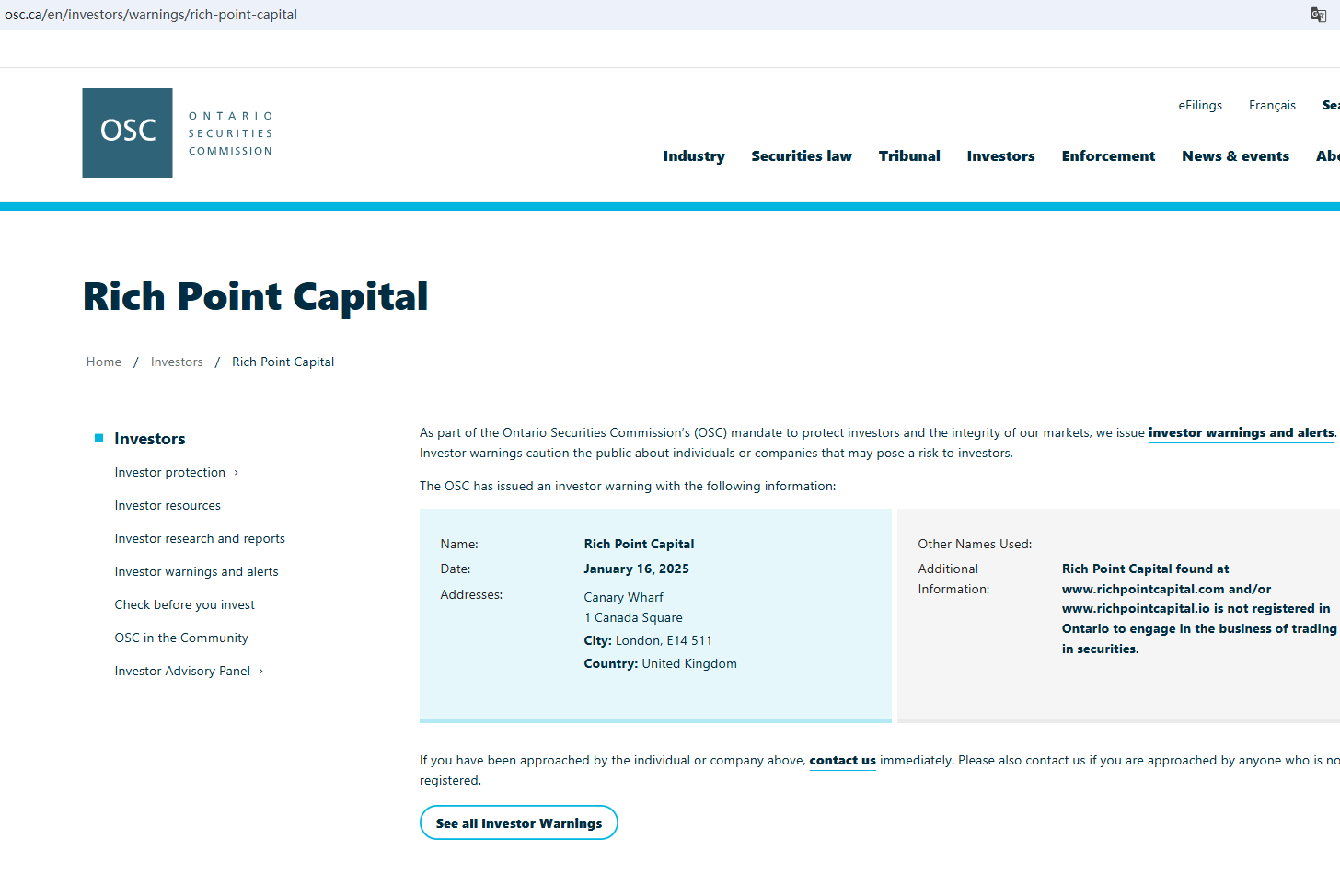Click the Rich Point Capital breadcrumb text
Screen dimensions: 1340x896
[x=283, y=362]
